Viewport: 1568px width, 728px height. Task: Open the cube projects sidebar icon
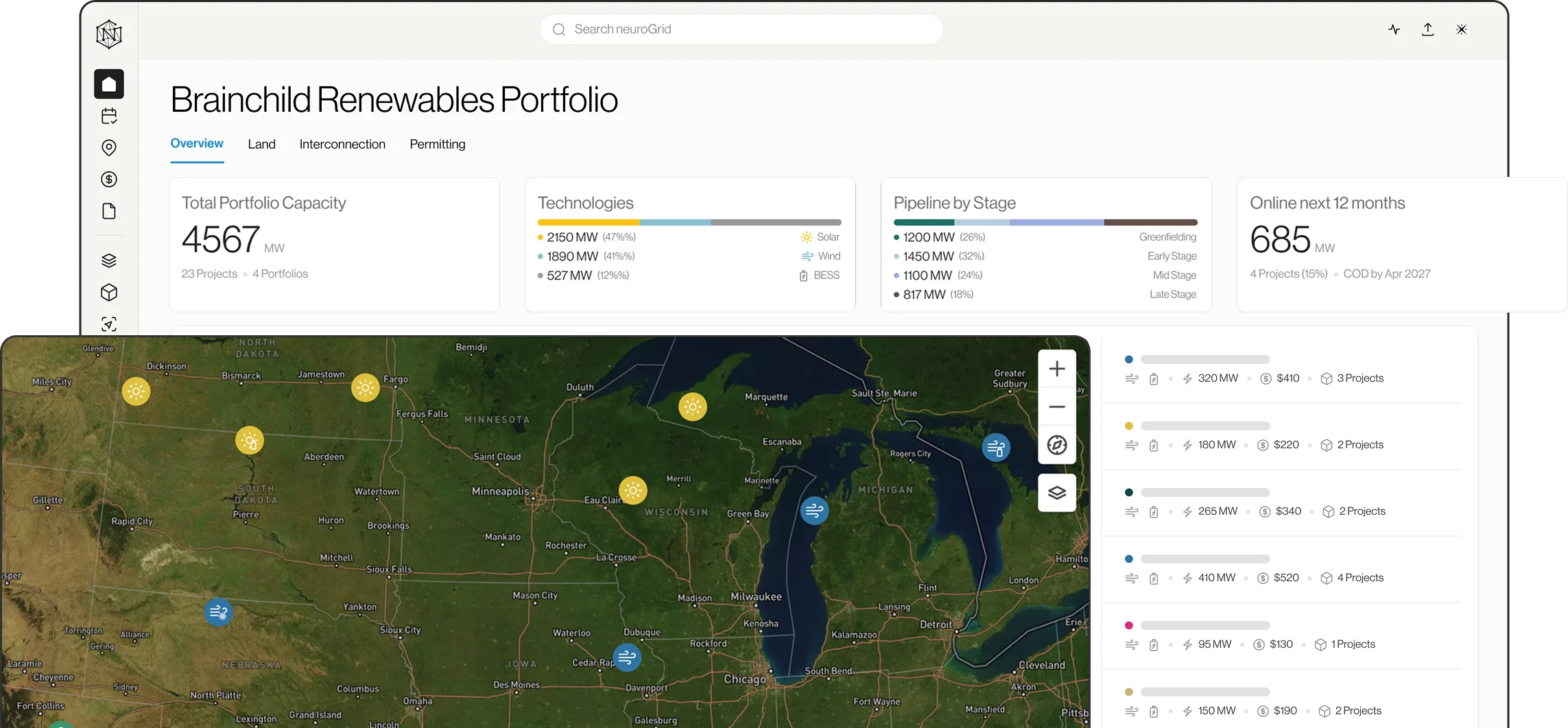pyautogui.click(x=109, y=293)
